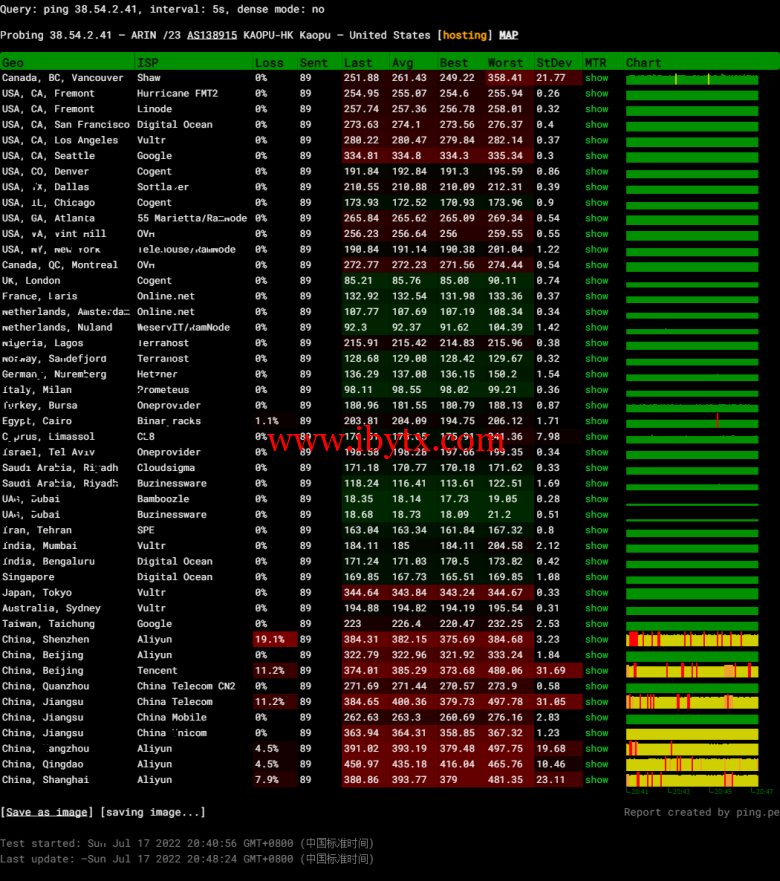Click the ISP column header
The width and height of the screenshot is (780, 881).
[x=147, y=63]
